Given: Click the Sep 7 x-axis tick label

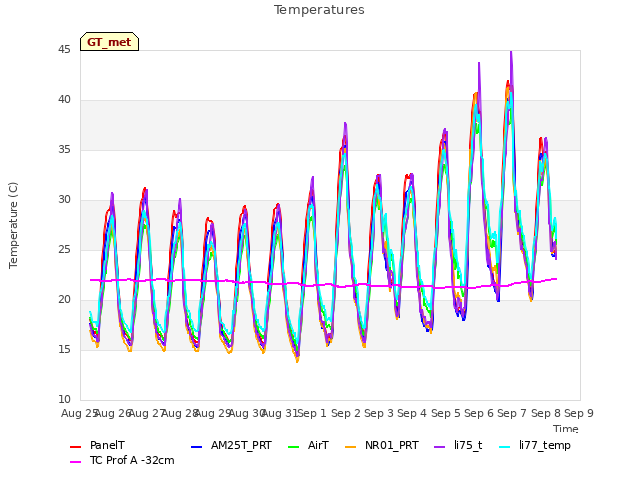Looking at the screenshot, I should [512, 413].
